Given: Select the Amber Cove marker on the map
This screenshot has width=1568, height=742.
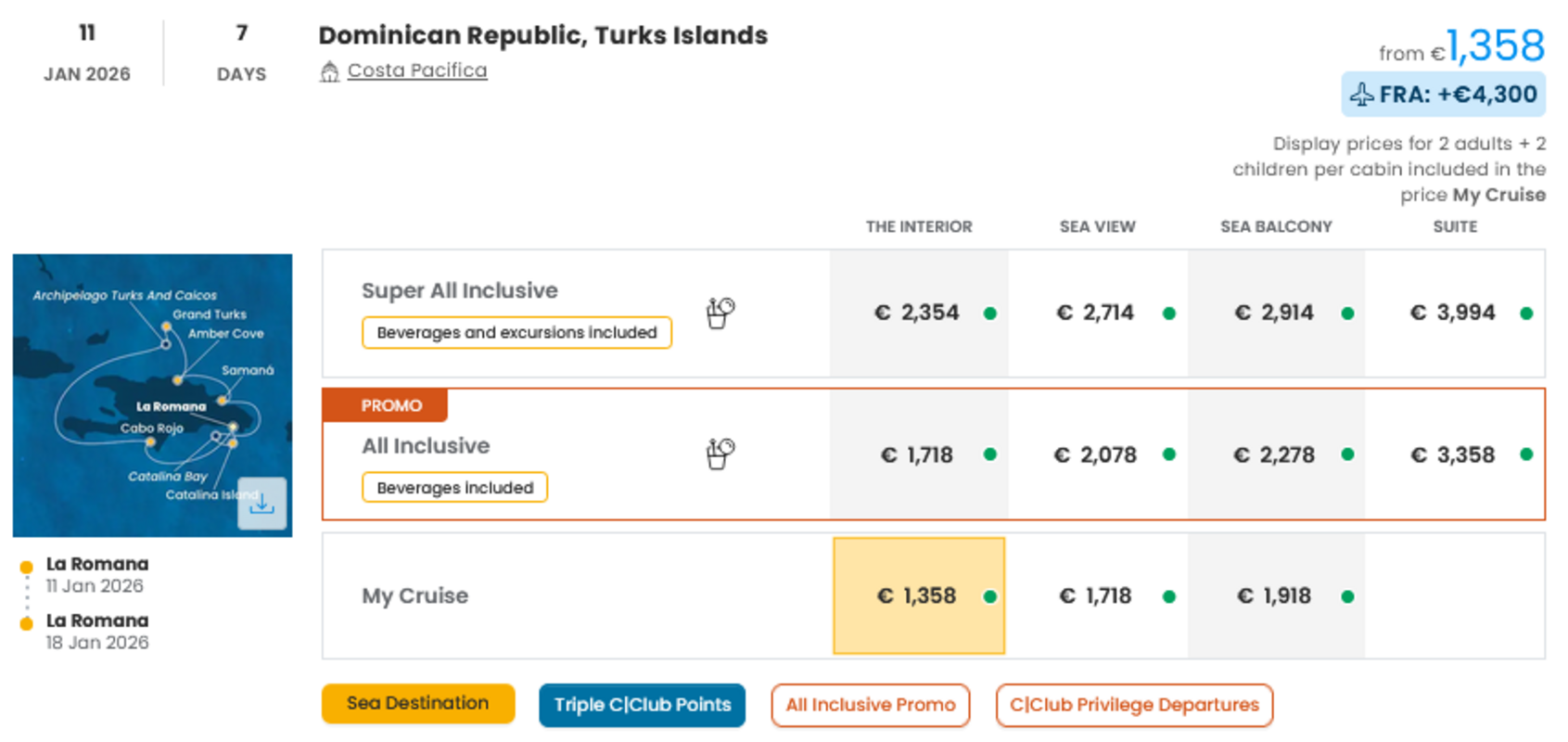Looking at the screenshot, I should 177,379.
